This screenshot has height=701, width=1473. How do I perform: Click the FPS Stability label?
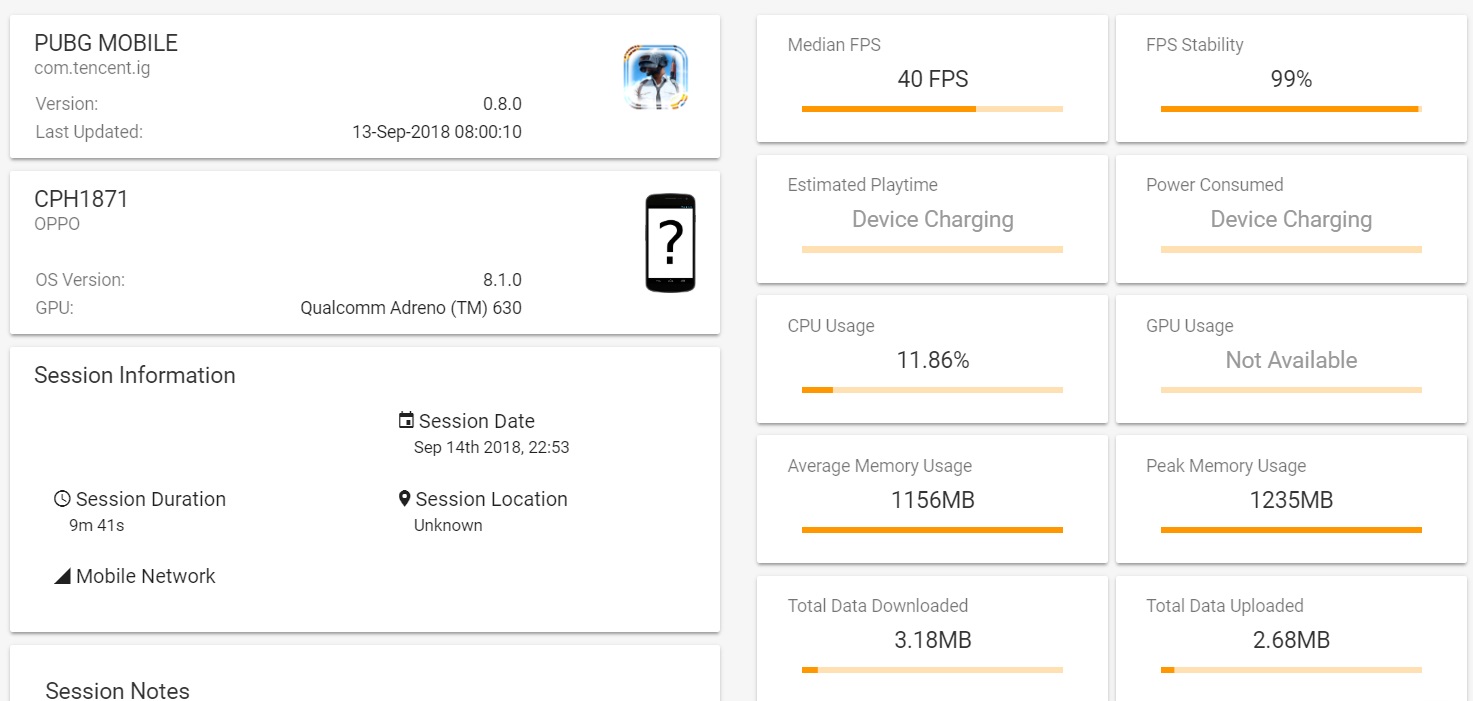point(1195,45)
